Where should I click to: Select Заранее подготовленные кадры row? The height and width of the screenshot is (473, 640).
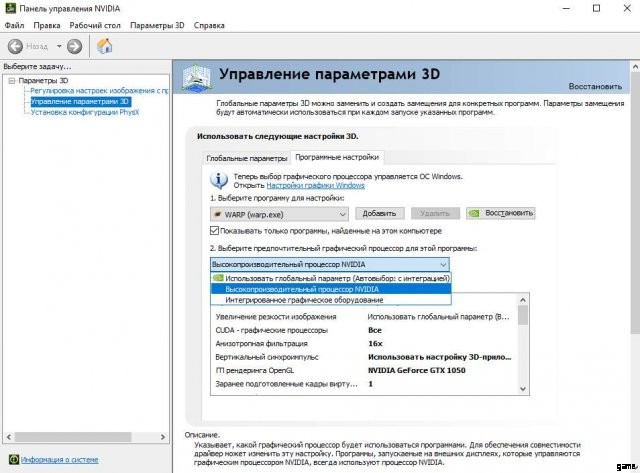click(364, 384)
